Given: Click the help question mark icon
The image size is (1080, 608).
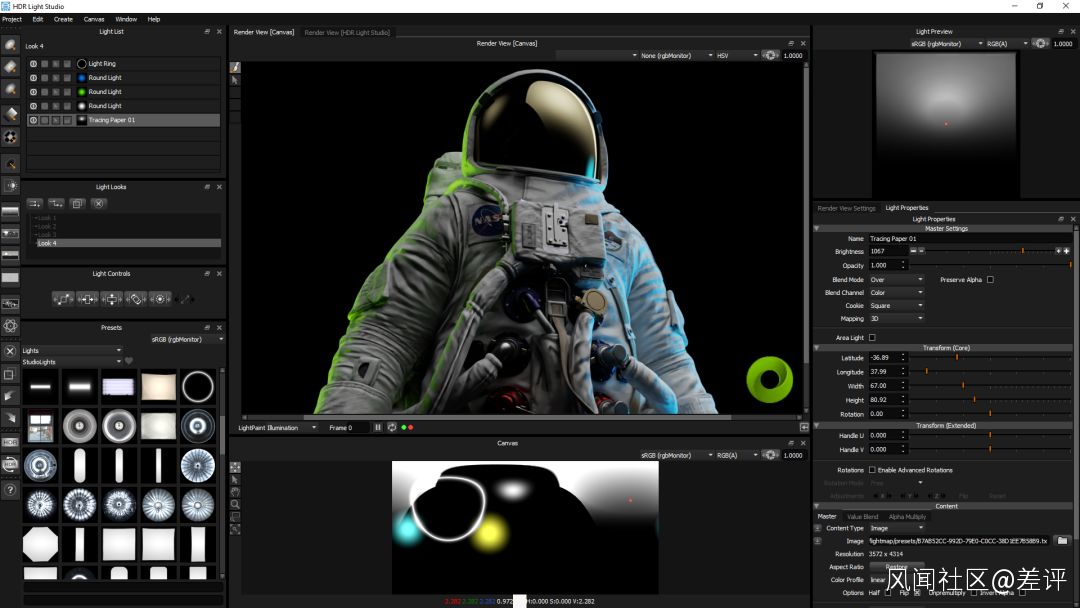Looking at the screenshot, I should point(10,490).
